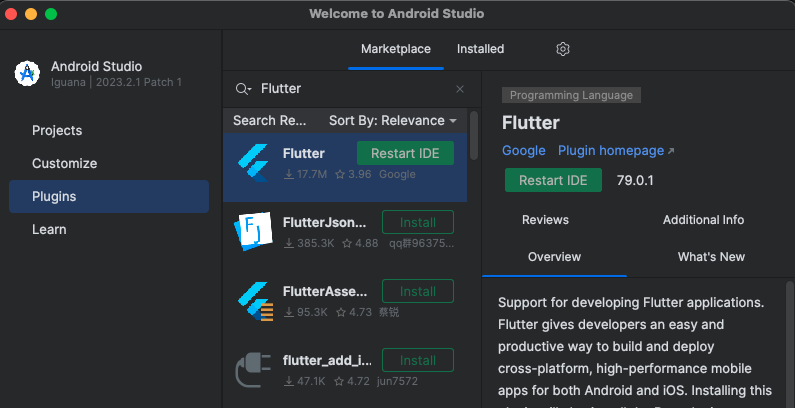Select the flutter_add_i... plugin name

click(327, 360)
